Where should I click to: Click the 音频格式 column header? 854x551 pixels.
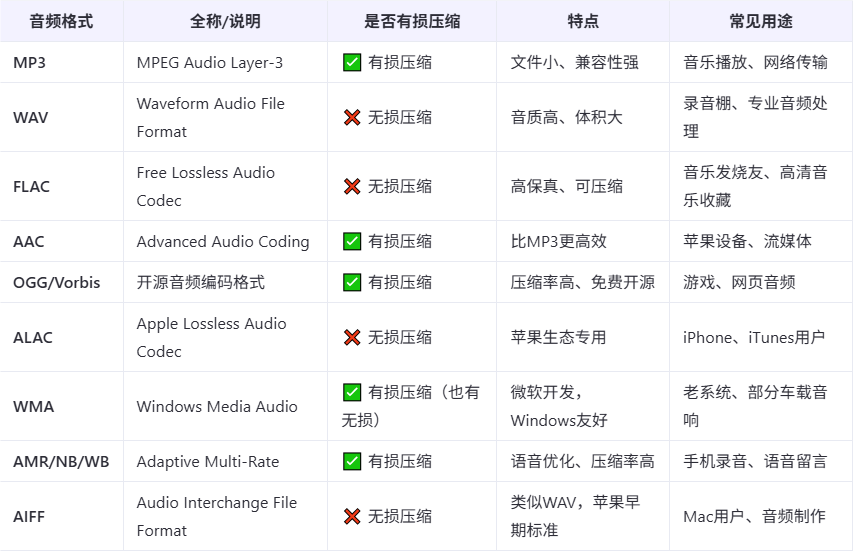[62, 21]
